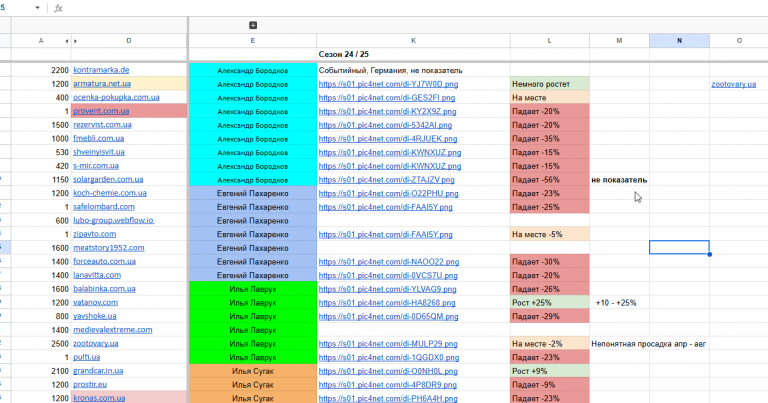Show hidden columns using right arrow by column D
The width and height of the screenshot is (768, 403).
[x=75, y=41]
